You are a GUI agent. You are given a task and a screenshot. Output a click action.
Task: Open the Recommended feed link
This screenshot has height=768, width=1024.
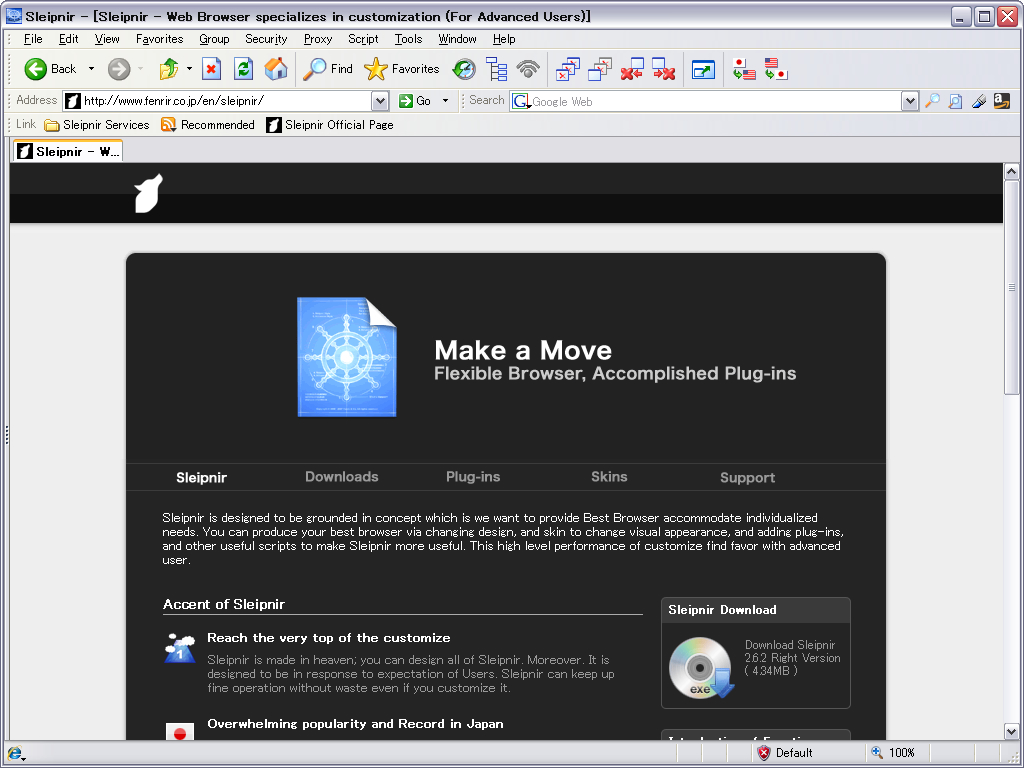(x=208, y=125)
